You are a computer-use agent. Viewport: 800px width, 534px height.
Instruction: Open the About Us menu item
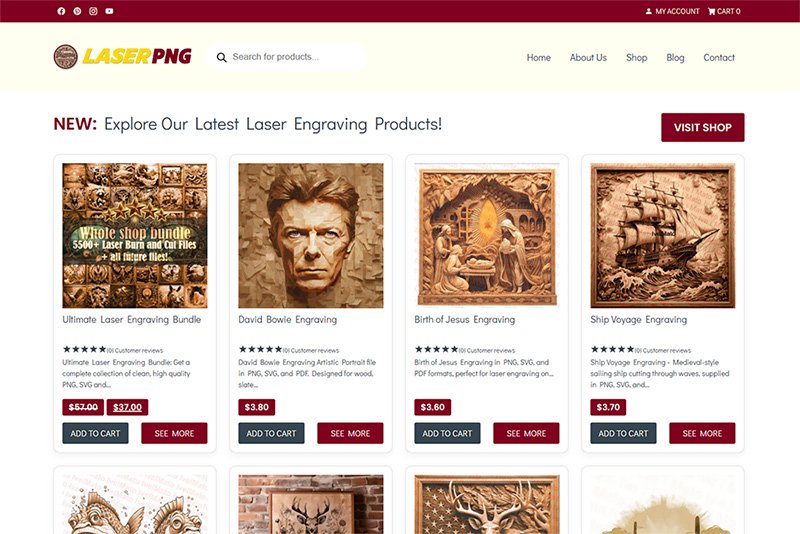pos(588,58)
